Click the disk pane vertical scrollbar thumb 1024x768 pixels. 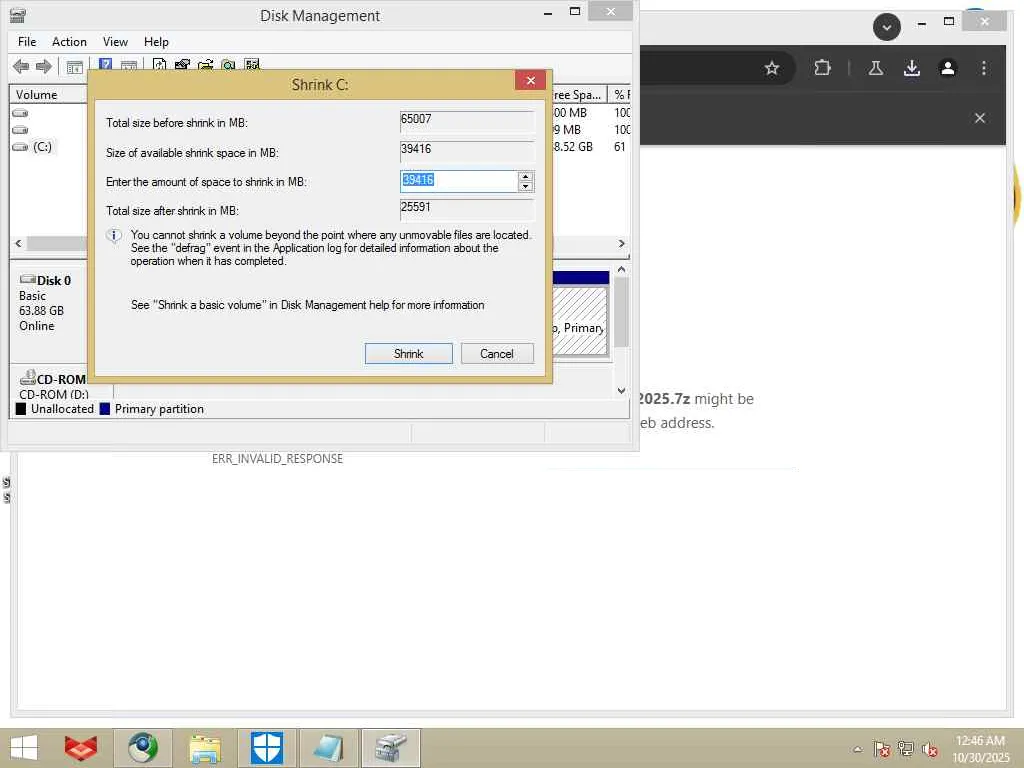click(622, 312)
